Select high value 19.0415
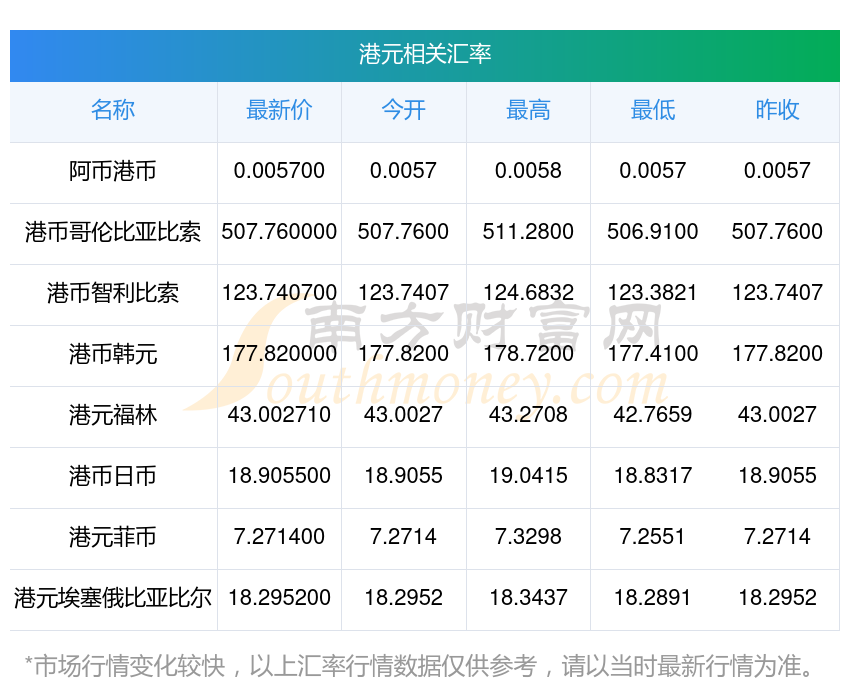 click(x=528, y=476)
